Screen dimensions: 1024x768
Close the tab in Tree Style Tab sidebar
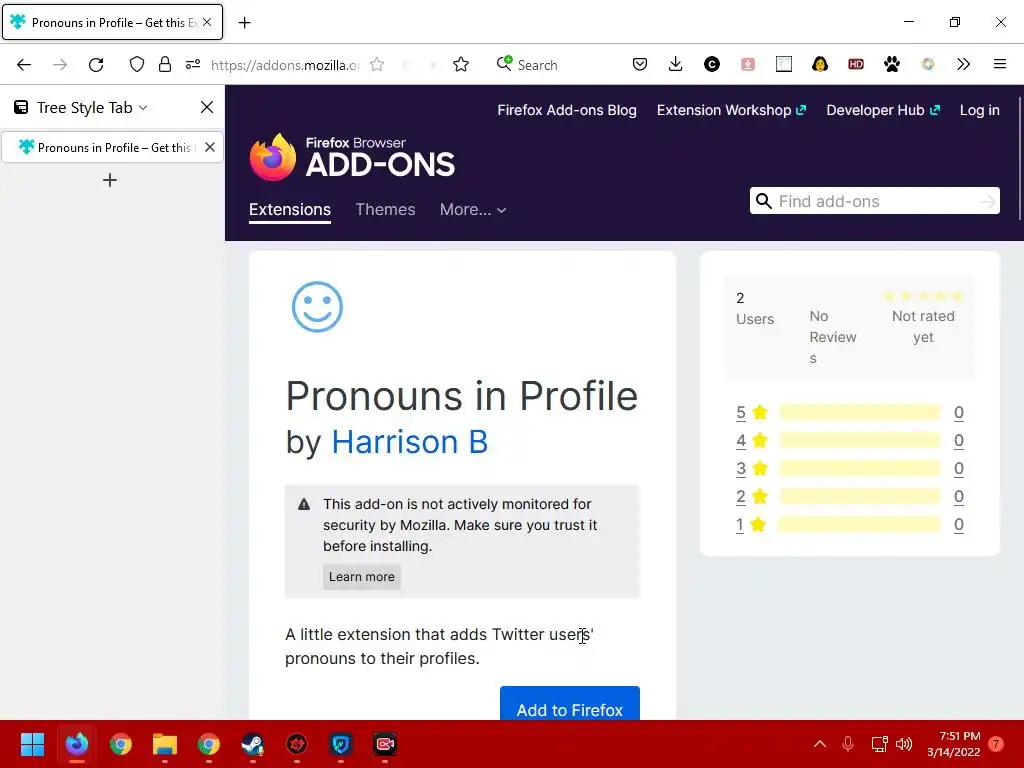[x=210, y=148]
